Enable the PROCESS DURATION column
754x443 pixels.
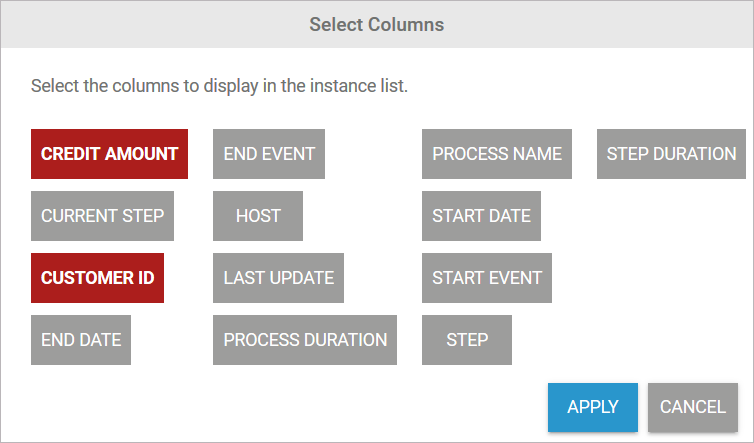305,340
